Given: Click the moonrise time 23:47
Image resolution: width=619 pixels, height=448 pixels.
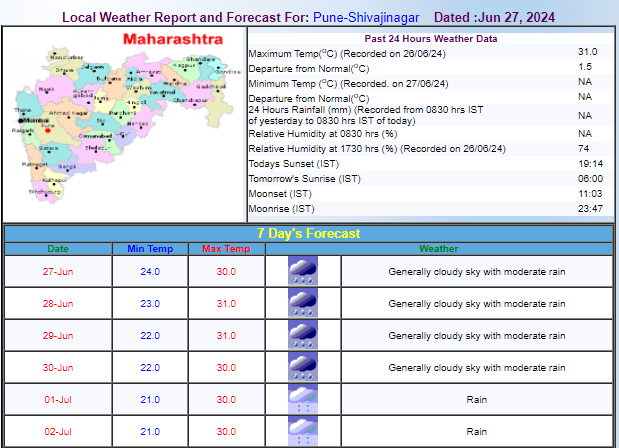Looking at the screenshot, I should pos(590,209).
